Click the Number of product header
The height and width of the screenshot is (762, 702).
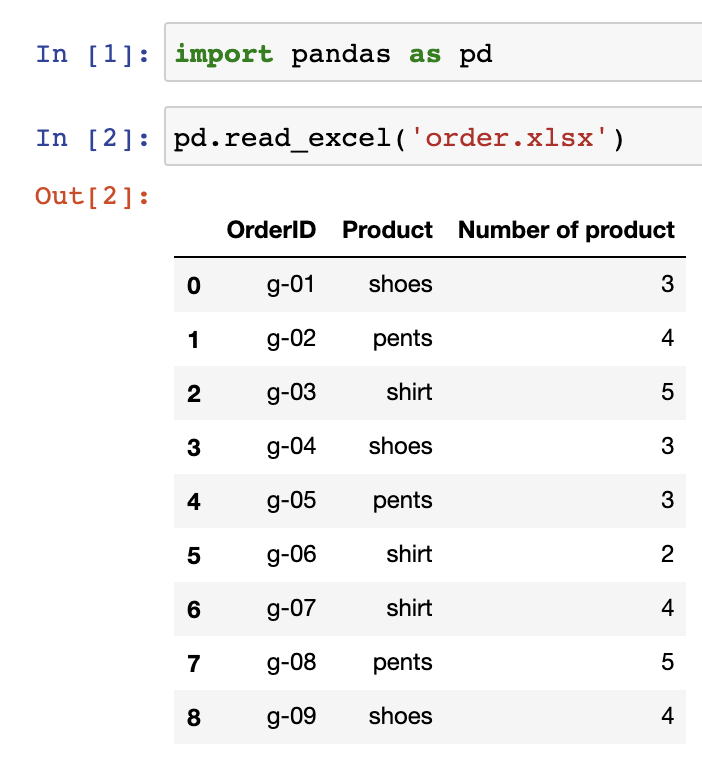tap(566, 230)
